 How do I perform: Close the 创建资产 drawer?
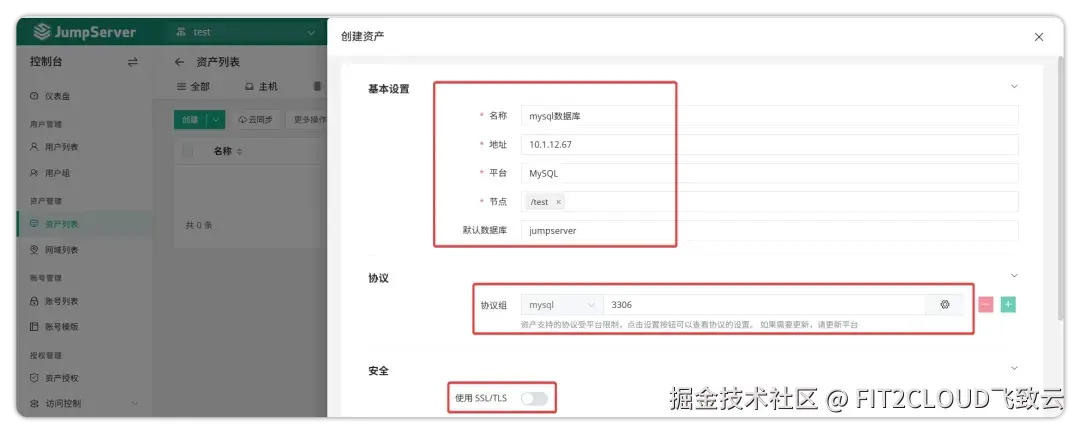pyautogui.click(x=1039, y=37)
